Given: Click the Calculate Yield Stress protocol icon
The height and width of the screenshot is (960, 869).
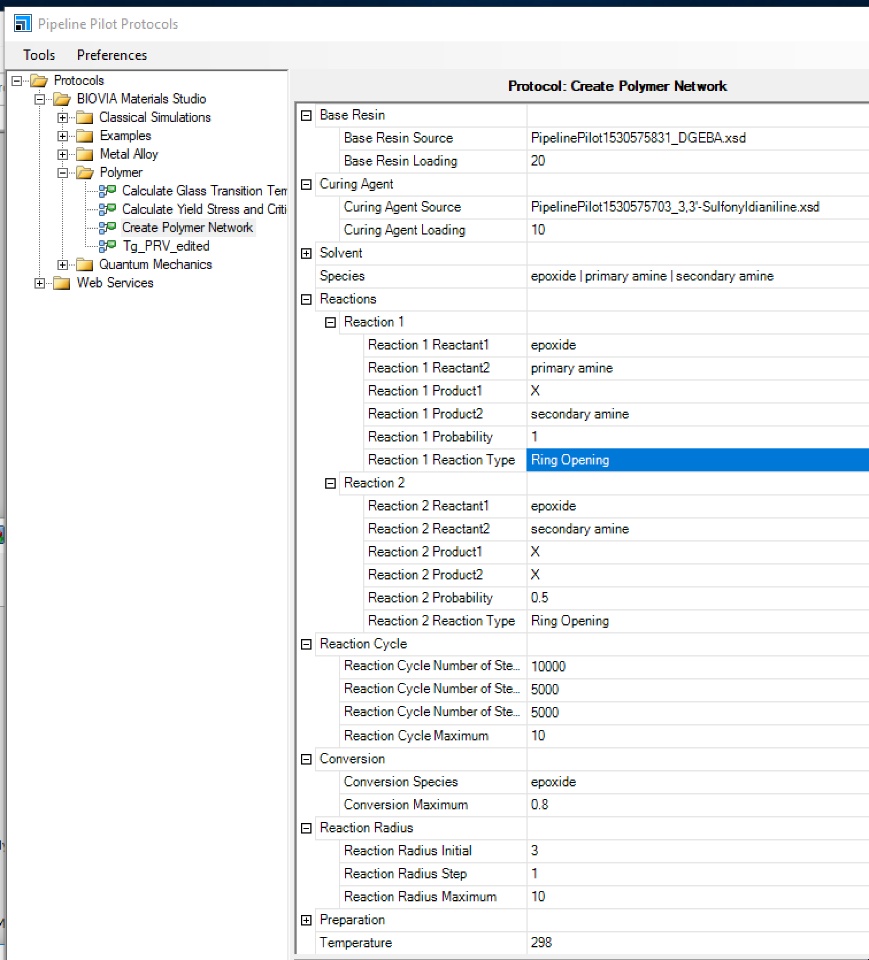Looking at the screenshot, I should tap(108, 209).
